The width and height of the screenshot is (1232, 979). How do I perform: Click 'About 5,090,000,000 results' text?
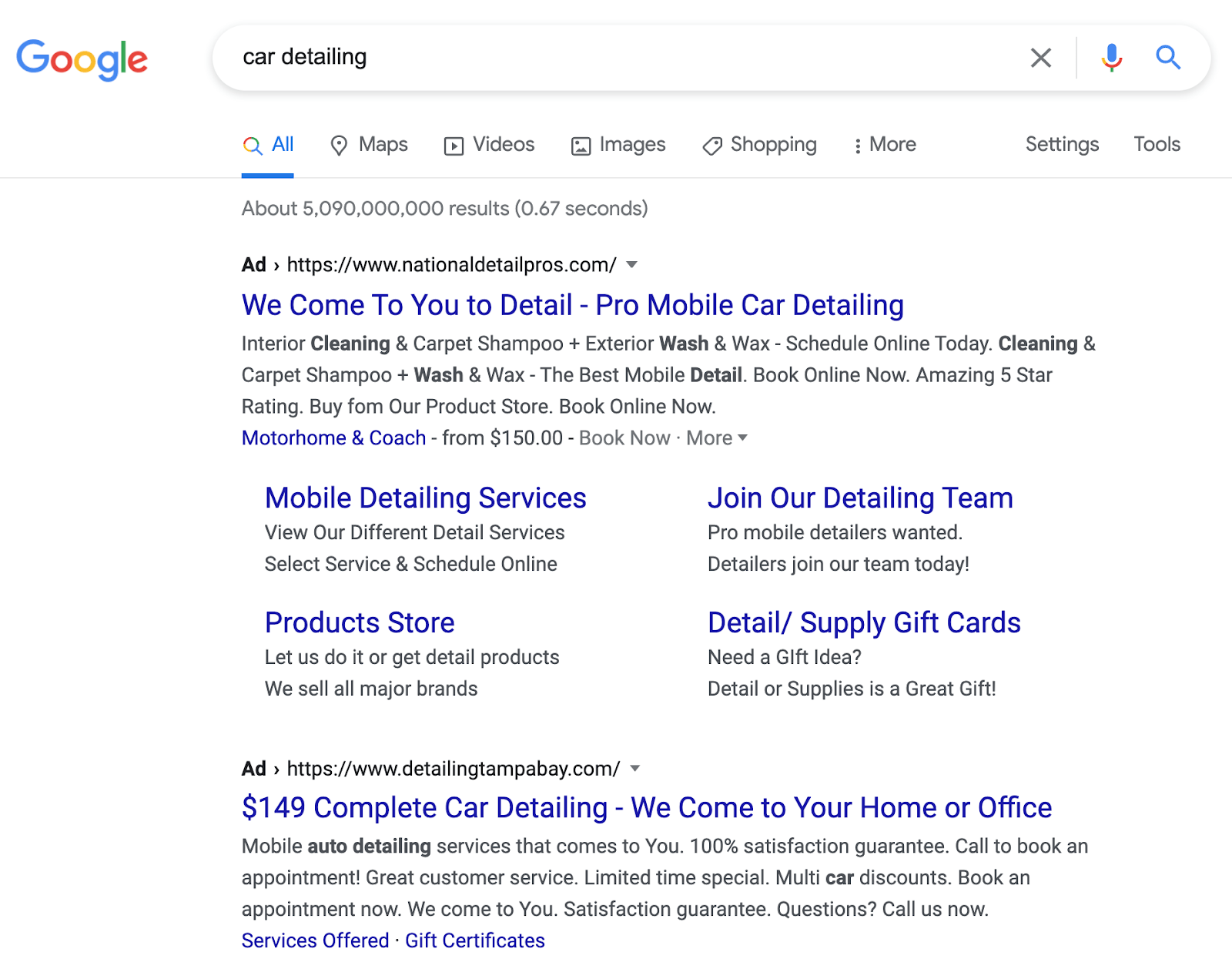[x=445, y=209]
